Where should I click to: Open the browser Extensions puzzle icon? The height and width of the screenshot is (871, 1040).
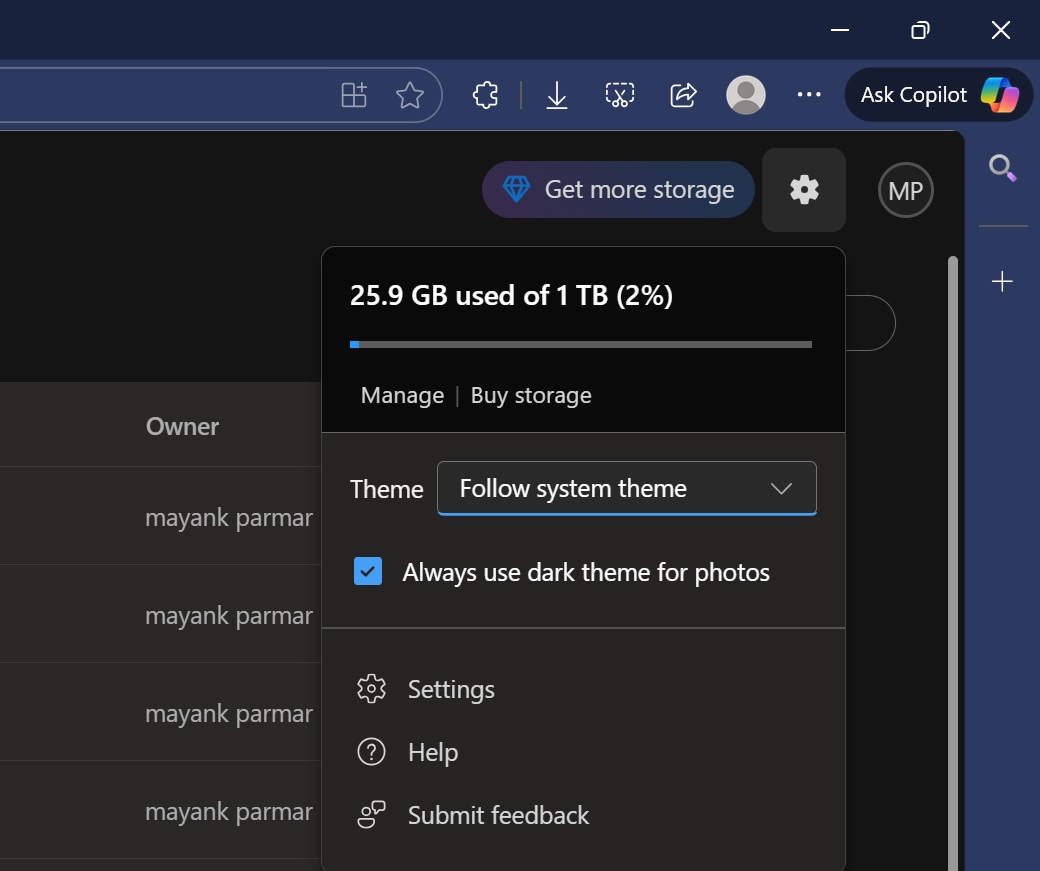pos(485,95)
